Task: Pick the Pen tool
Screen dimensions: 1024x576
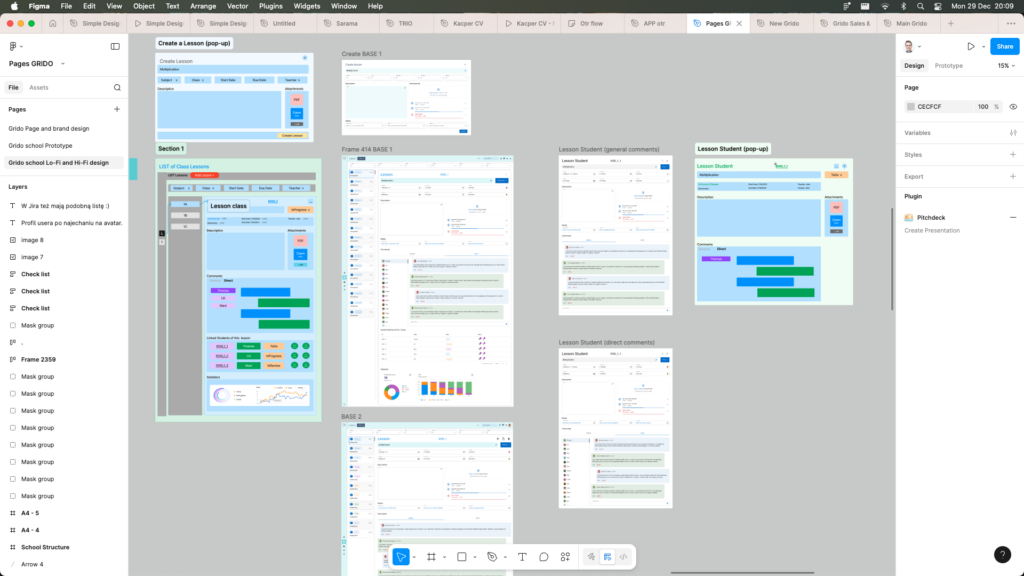Action: [x=491, y=557]
